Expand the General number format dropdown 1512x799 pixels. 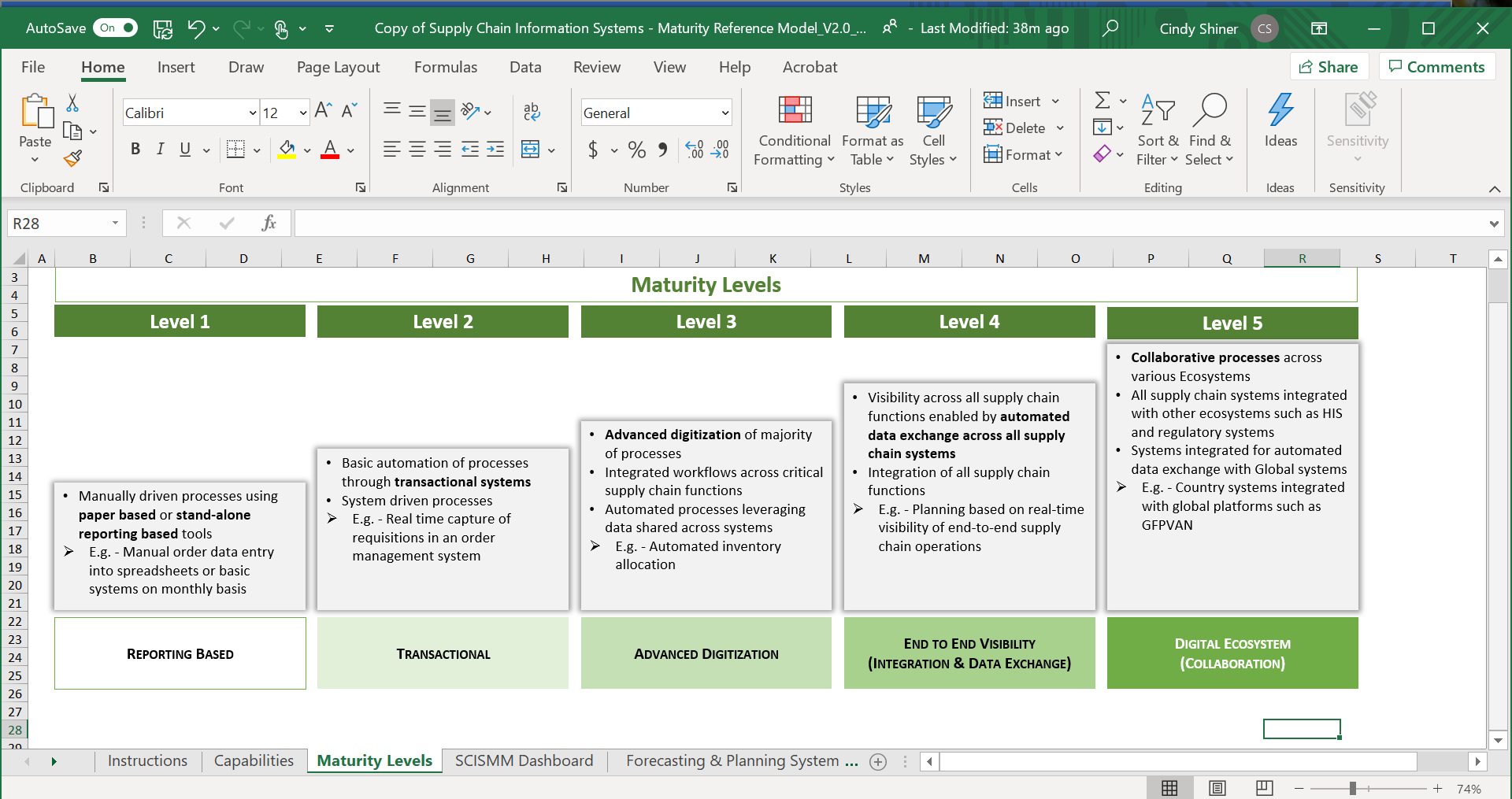click(724, 113)
